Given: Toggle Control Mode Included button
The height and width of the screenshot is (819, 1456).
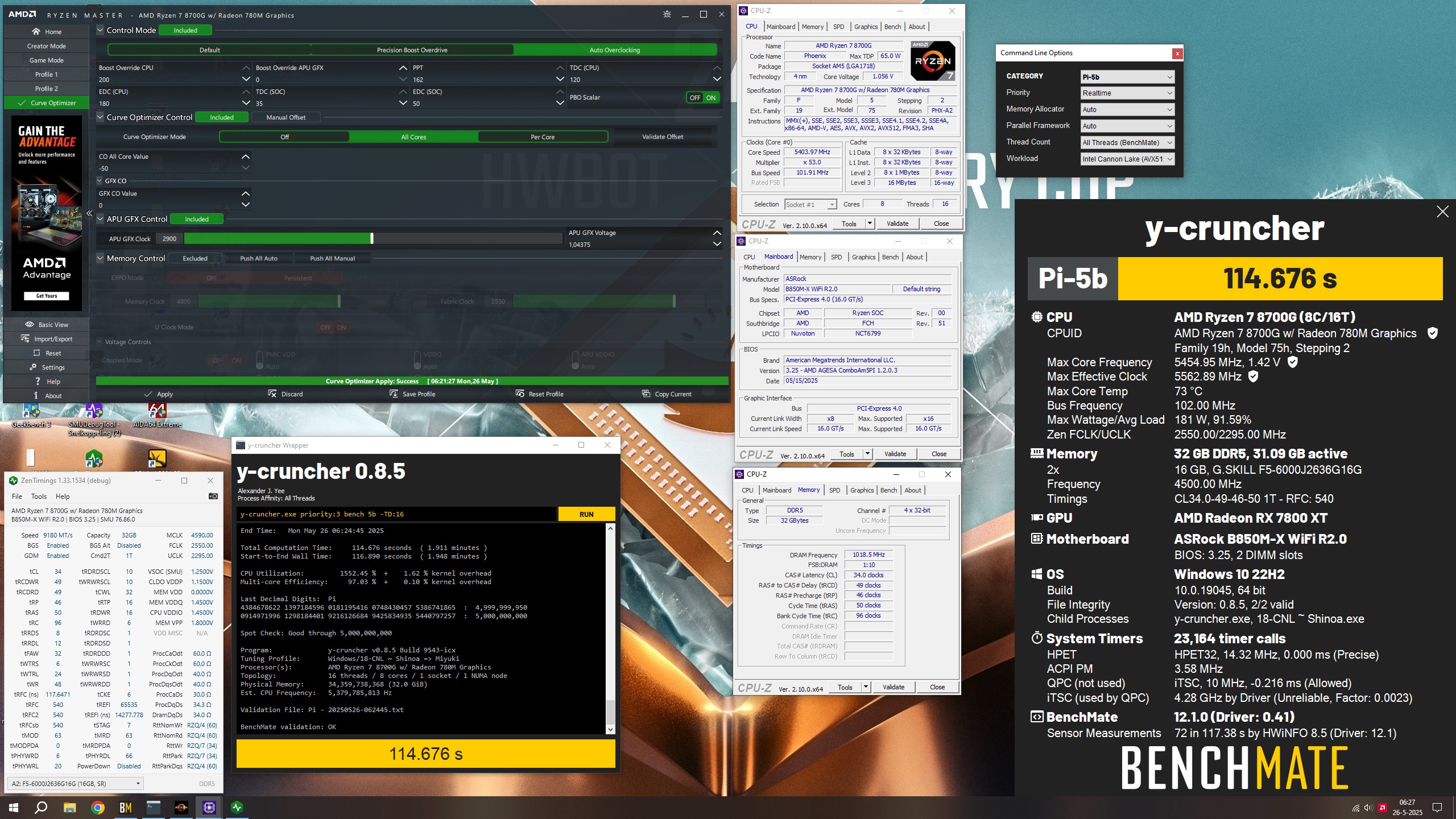Looking at the screenshot, I should pos(185,31).
